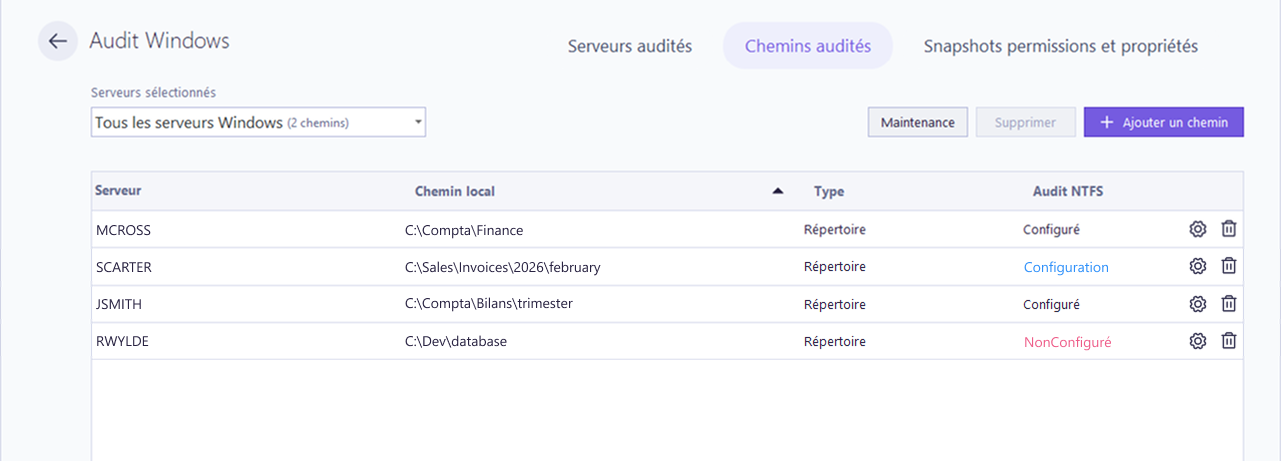Screen dimensions: 1281x461
Task: Toggle sort arrow on Chemin local column
Action: (x=778, y=192)
